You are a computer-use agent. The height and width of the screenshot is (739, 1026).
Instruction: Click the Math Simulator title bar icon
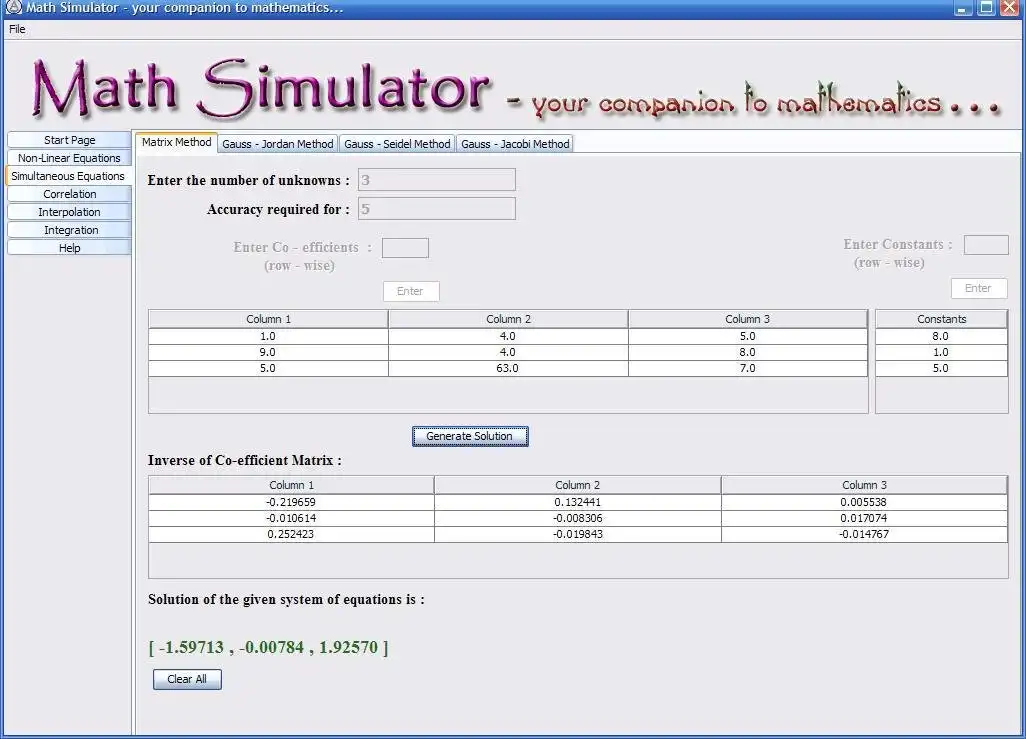(x=14, y=7)
